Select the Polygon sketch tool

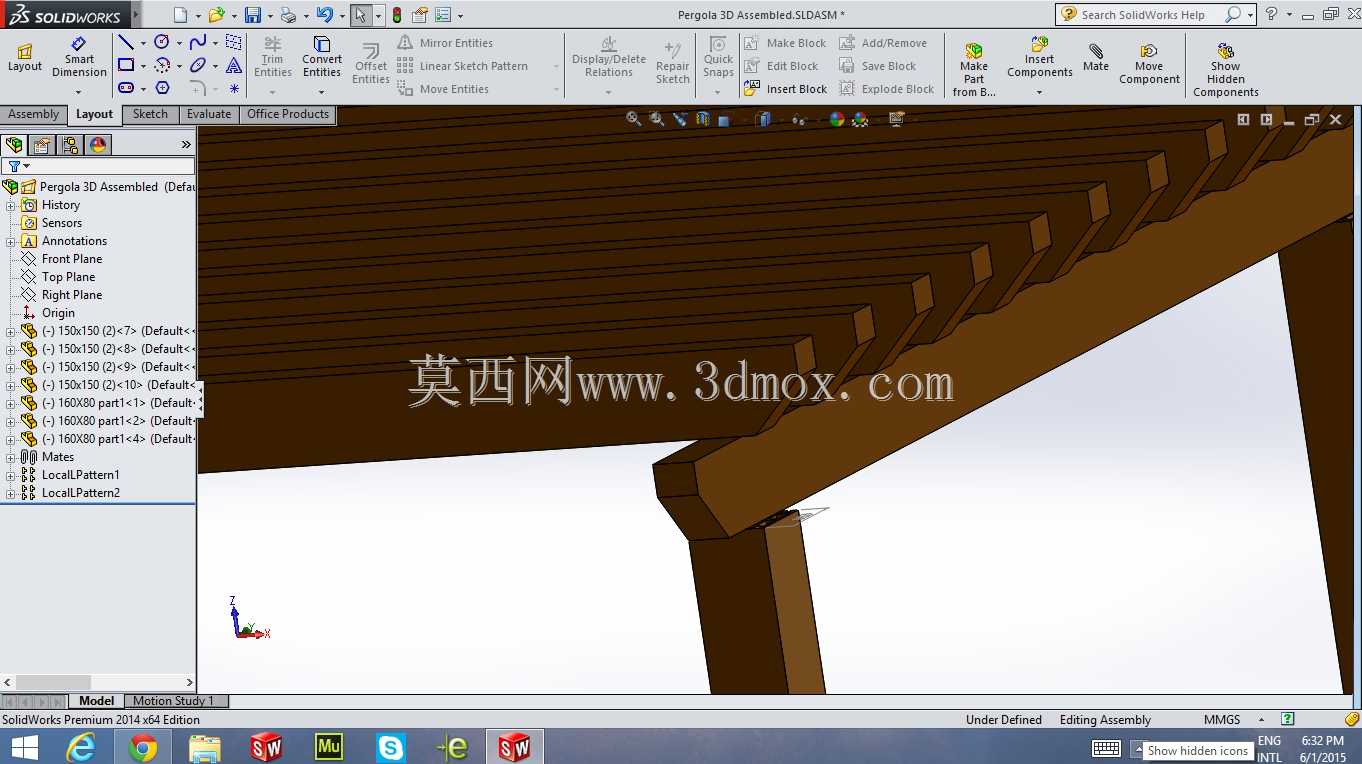(x=162, y=88)
